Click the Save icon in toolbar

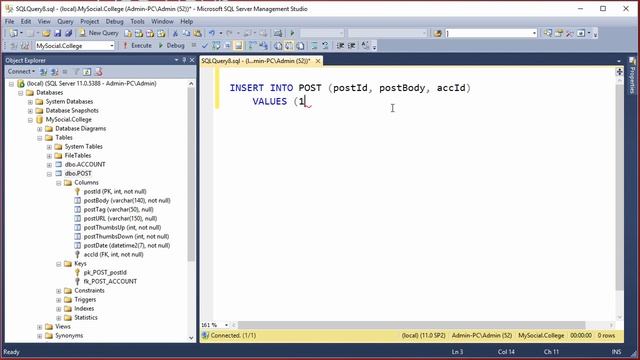(x=58, y=33)
